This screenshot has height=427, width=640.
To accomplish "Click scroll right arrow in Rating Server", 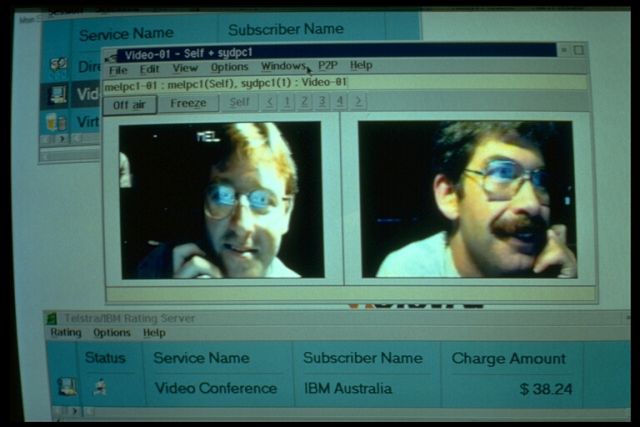I will 75,411.
